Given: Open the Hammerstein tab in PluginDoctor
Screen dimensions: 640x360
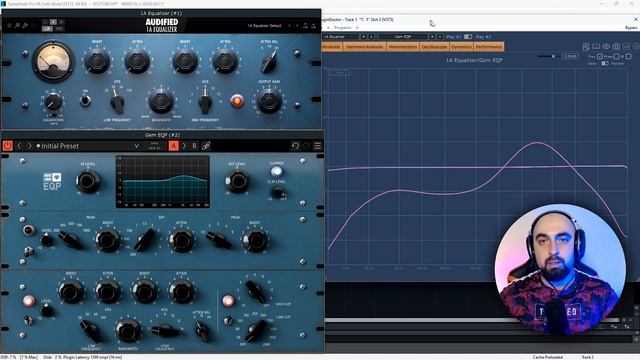Looking at the screenshot, I should 402,47.
